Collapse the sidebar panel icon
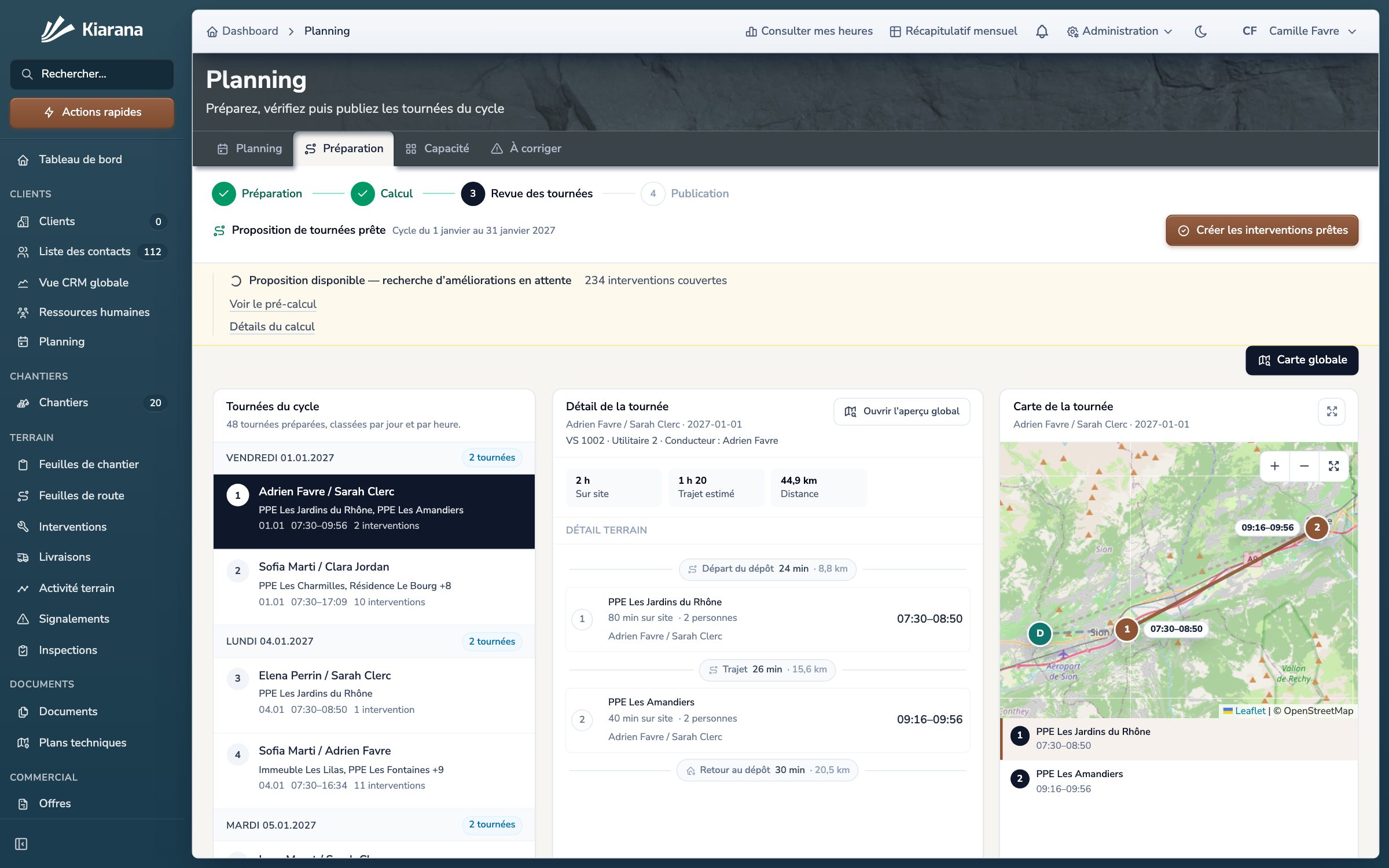This screenshot has width=1389, height=868. coord(21,844)
